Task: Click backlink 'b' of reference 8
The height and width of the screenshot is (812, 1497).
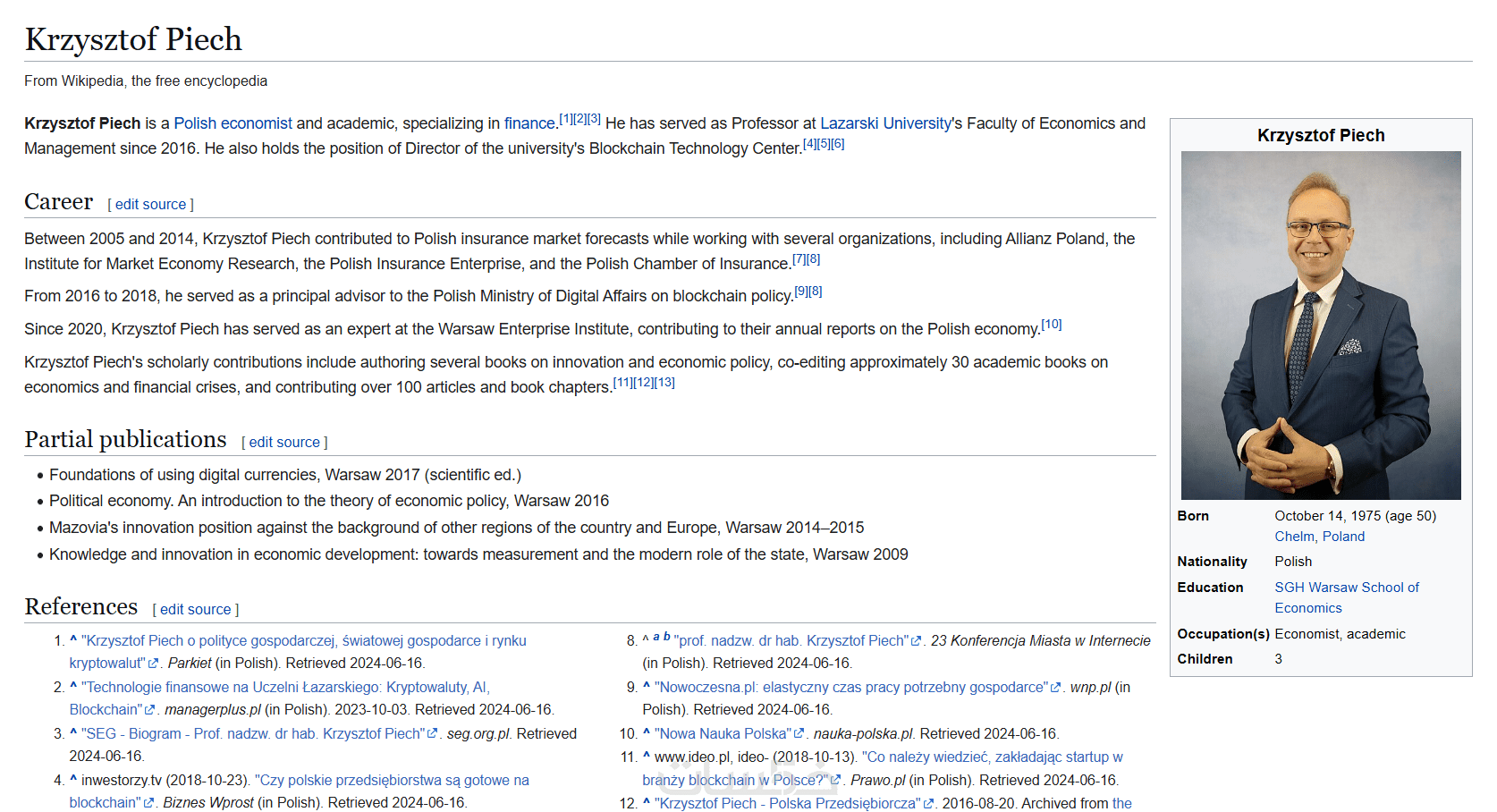Action: [x=666, y=637]
